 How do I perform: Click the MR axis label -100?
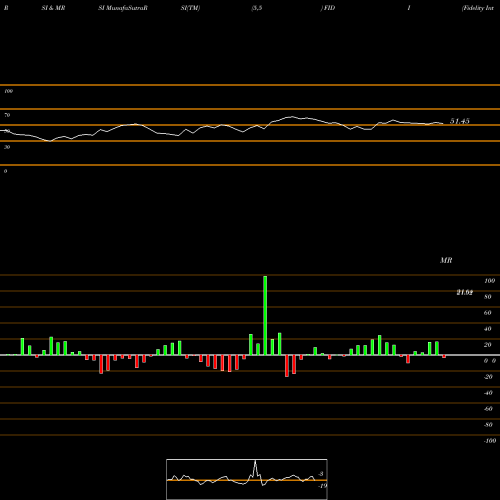coord(490,441)
